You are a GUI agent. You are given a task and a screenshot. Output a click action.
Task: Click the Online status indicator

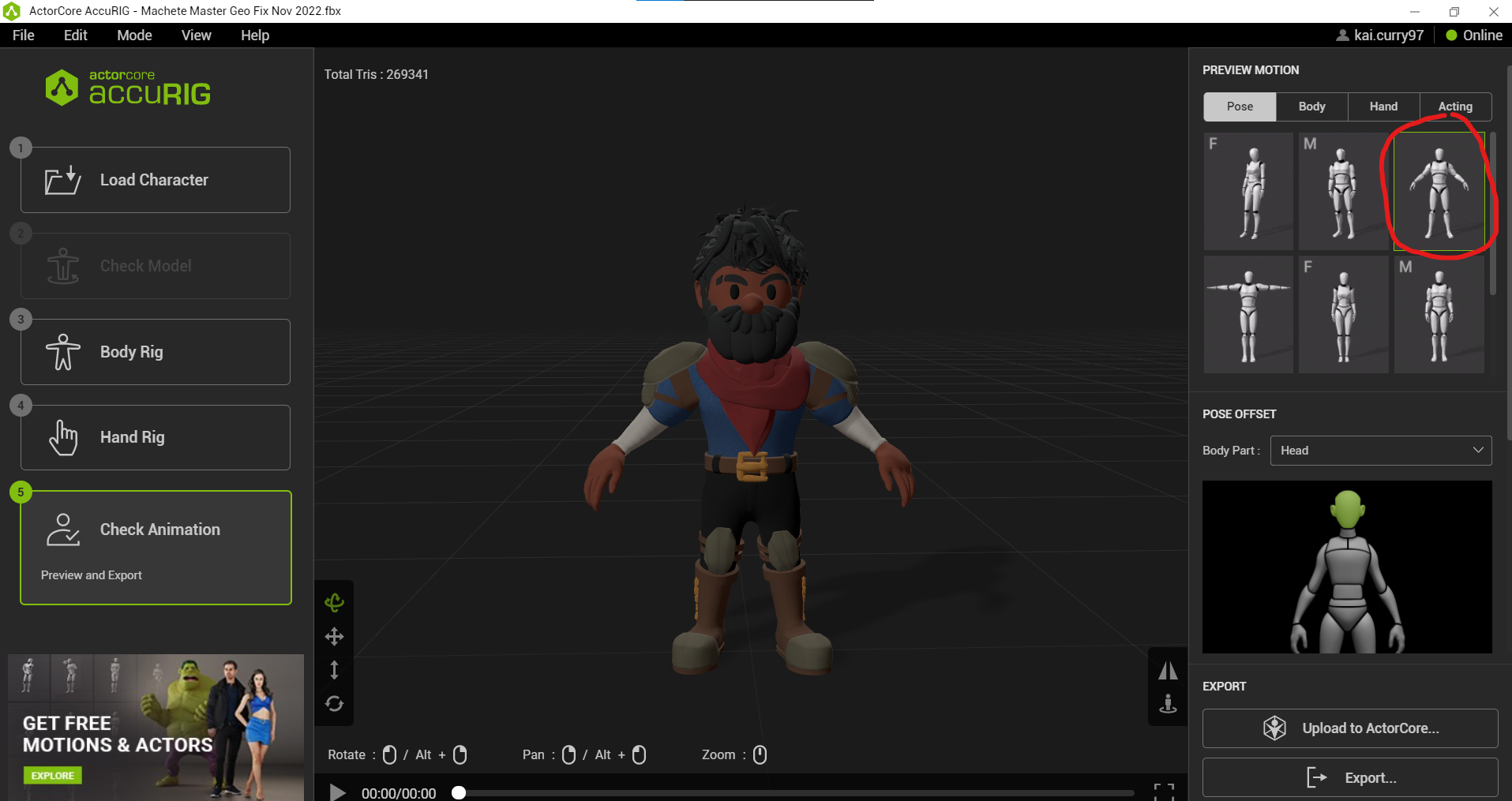coord(1474,36)
